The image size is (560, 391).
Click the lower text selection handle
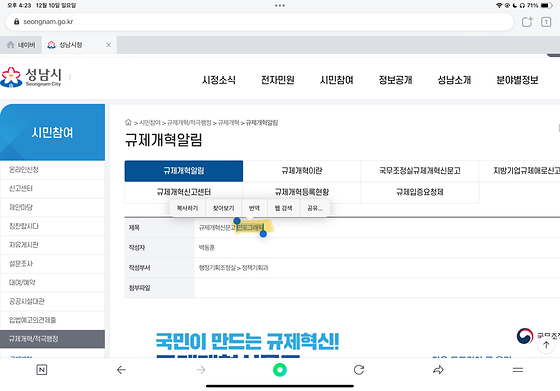click(x=263, y=234)
